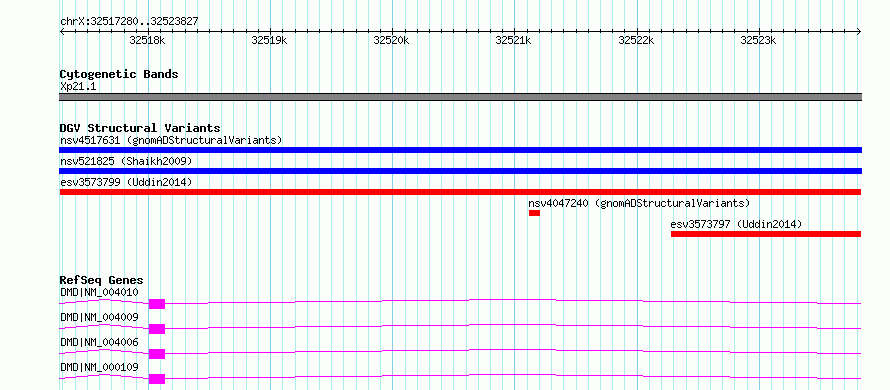Select the exon box of DMD|NM_004006
The height and width of the screenshot is (390, 890).
[157, 354]
